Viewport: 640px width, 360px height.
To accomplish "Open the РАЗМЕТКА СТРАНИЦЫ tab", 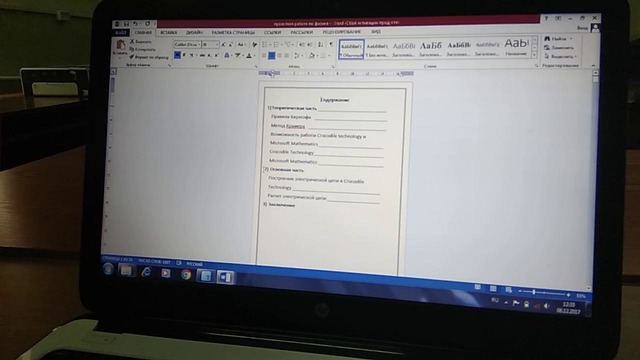I will click(233, 32).
